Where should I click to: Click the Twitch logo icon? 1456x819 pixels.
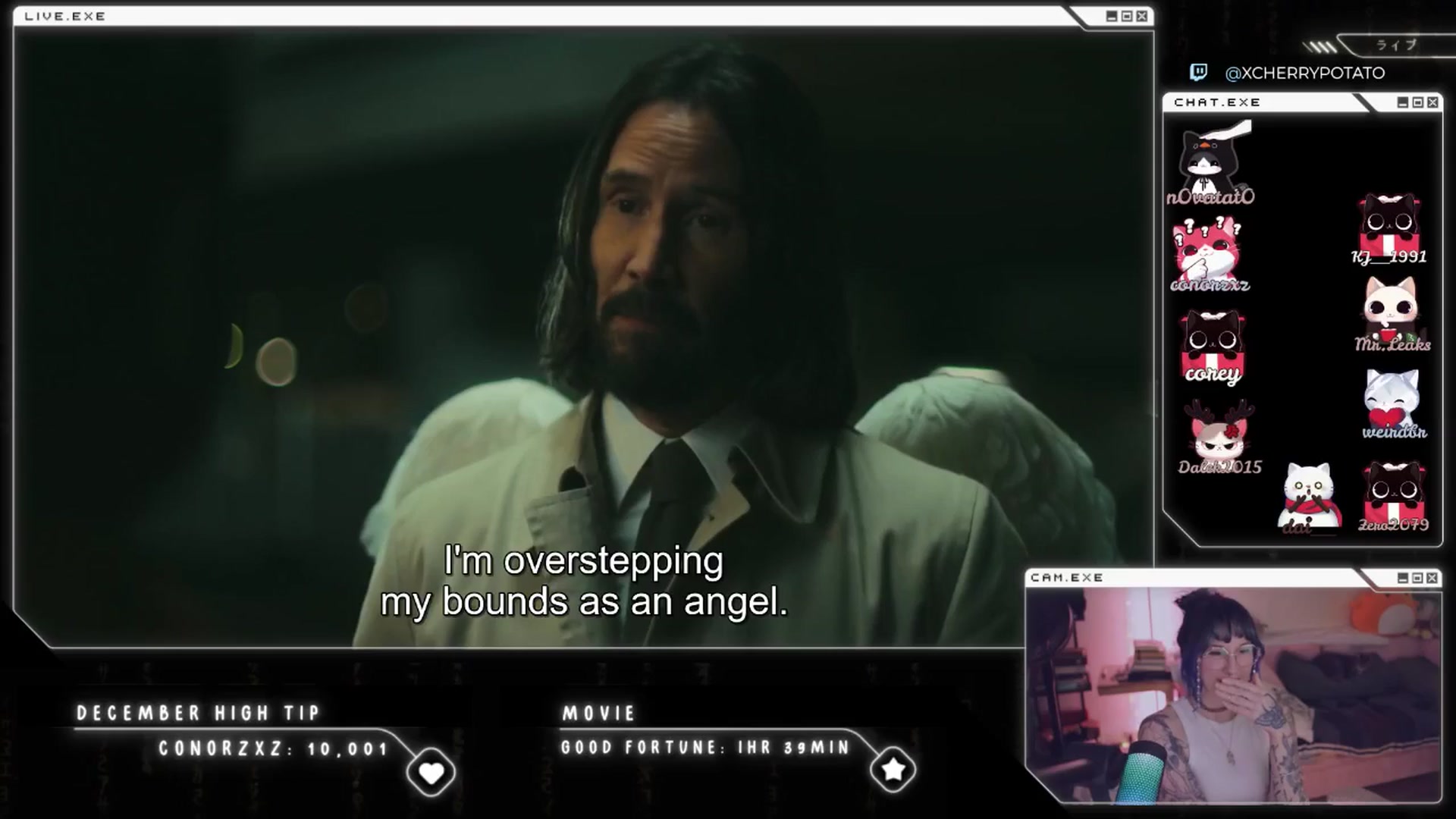(x=1198, y=72)
